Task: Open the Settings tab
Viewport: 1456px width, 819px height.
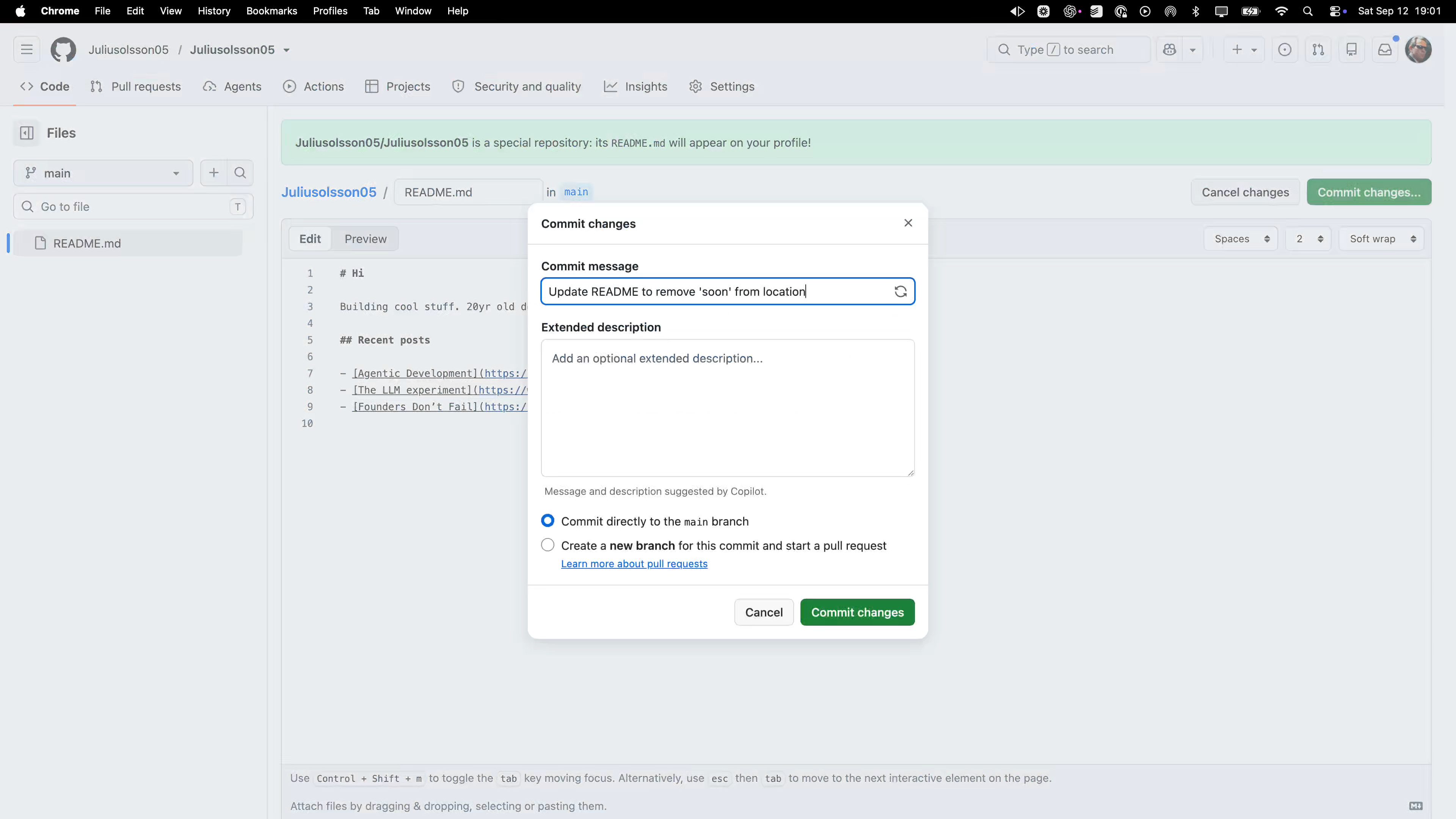Action: tap(722, 86)
